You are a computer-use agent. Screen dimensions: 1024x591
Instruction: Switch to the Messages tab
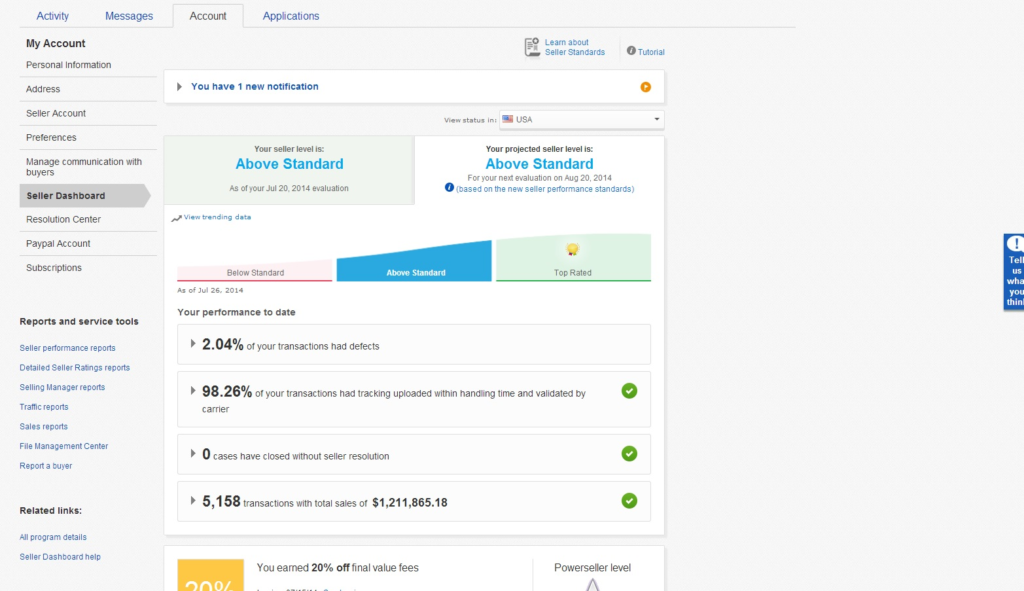[x=129, y=16]
